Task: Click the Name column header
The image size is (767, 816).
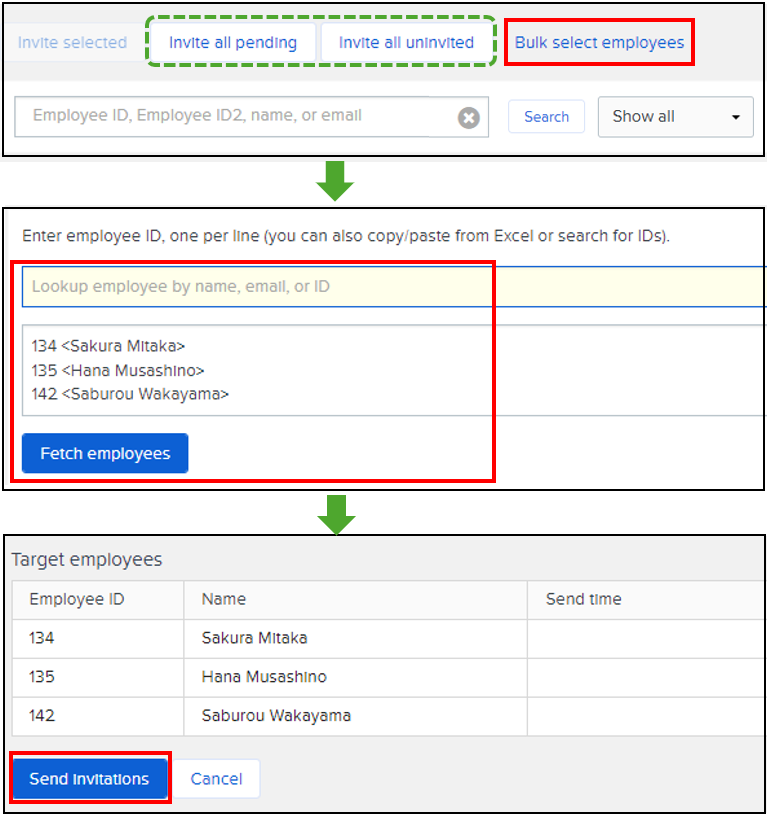Action: (x=224, y=599)
